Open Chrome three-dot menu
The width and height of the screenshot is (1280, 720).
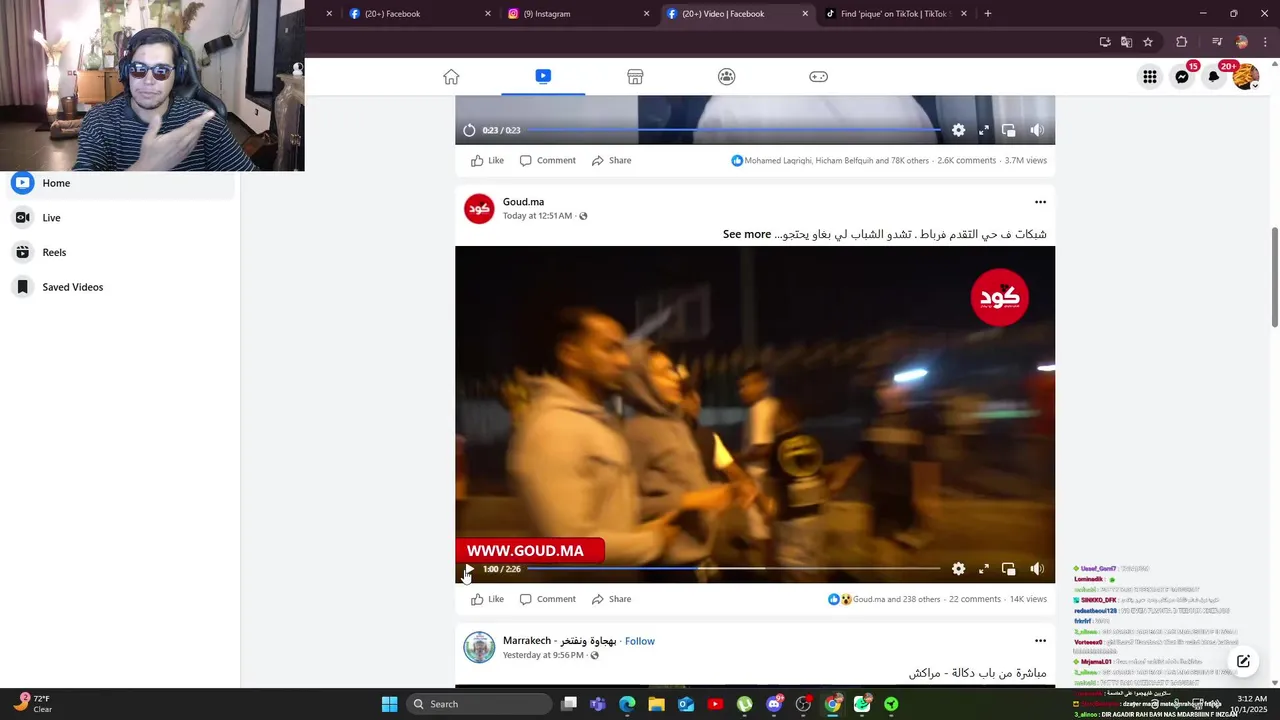(1265, 42)
